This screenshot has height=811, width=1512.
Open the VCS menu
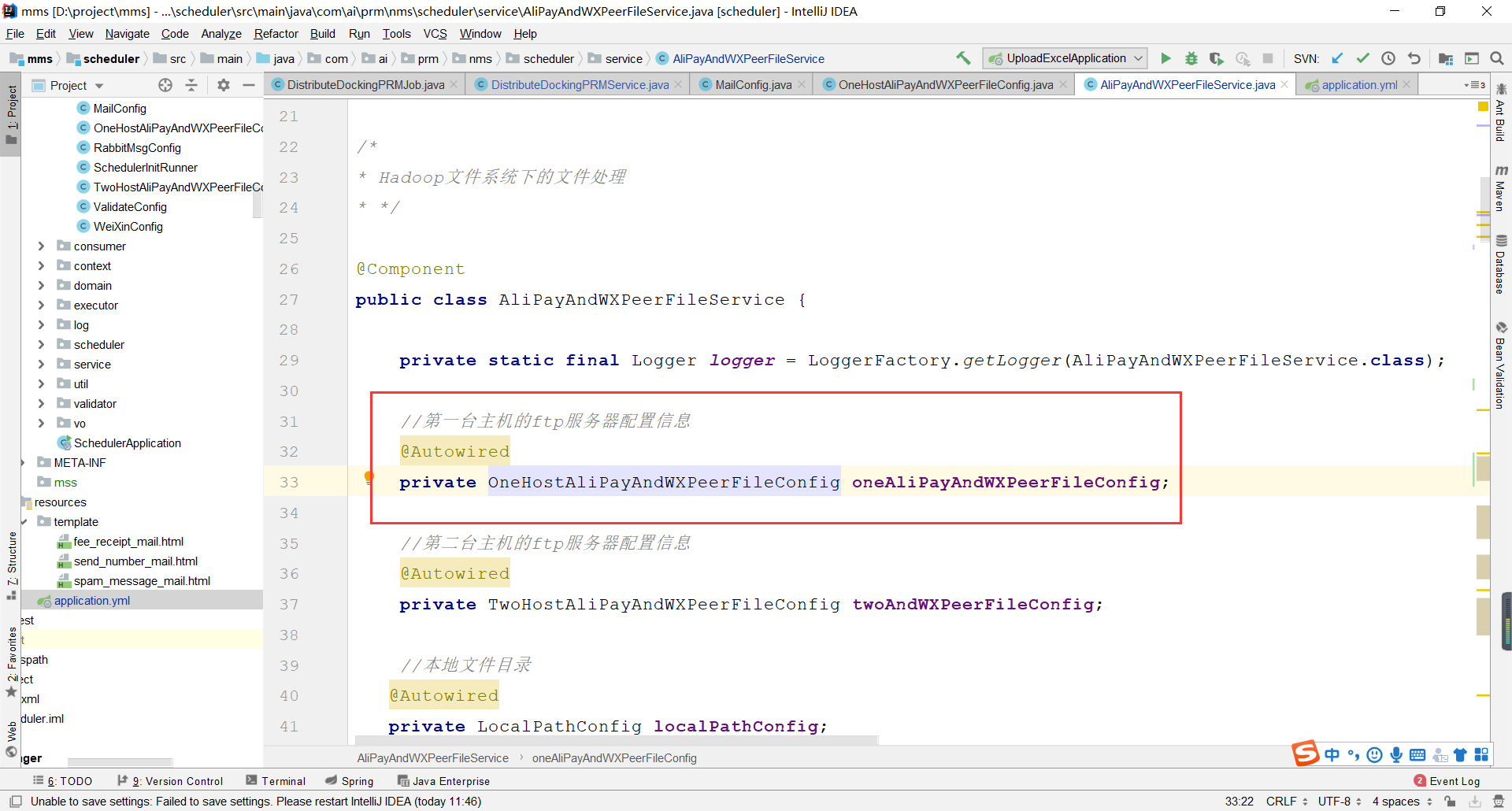click(435, 34)
